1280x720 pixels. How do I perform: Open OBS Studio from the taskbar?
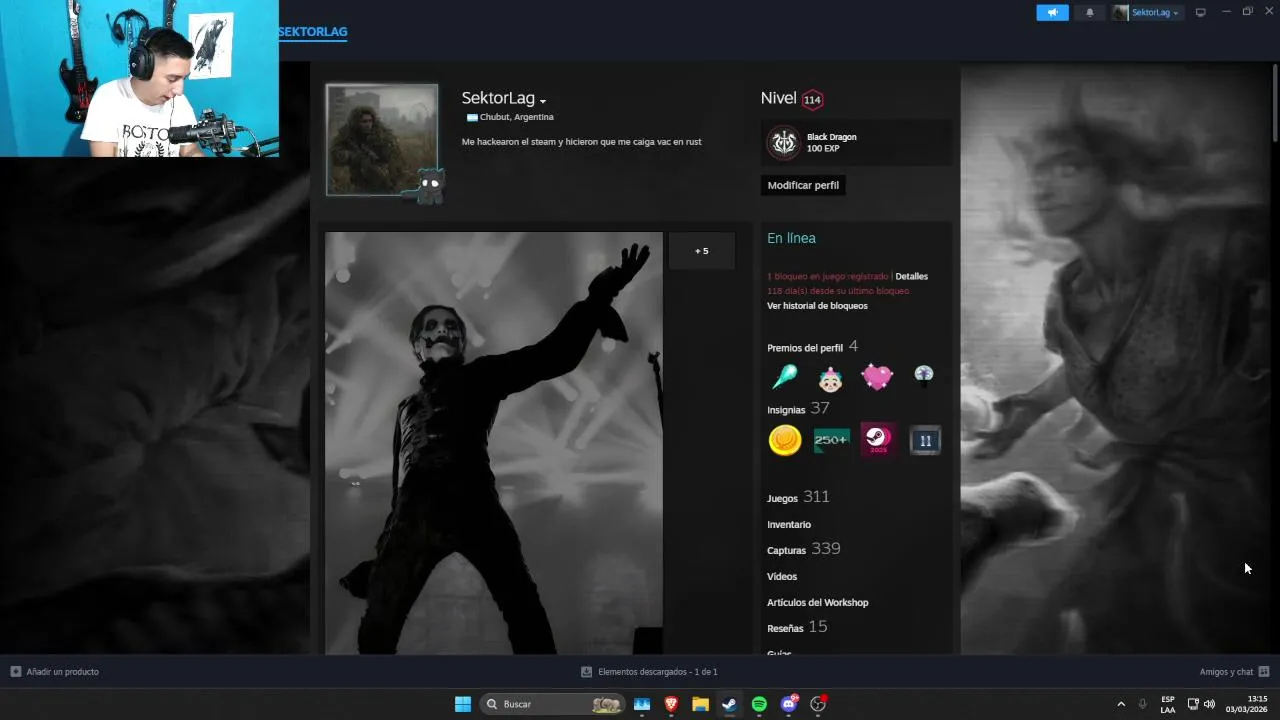pyautogui.click(x=819, y=704)
